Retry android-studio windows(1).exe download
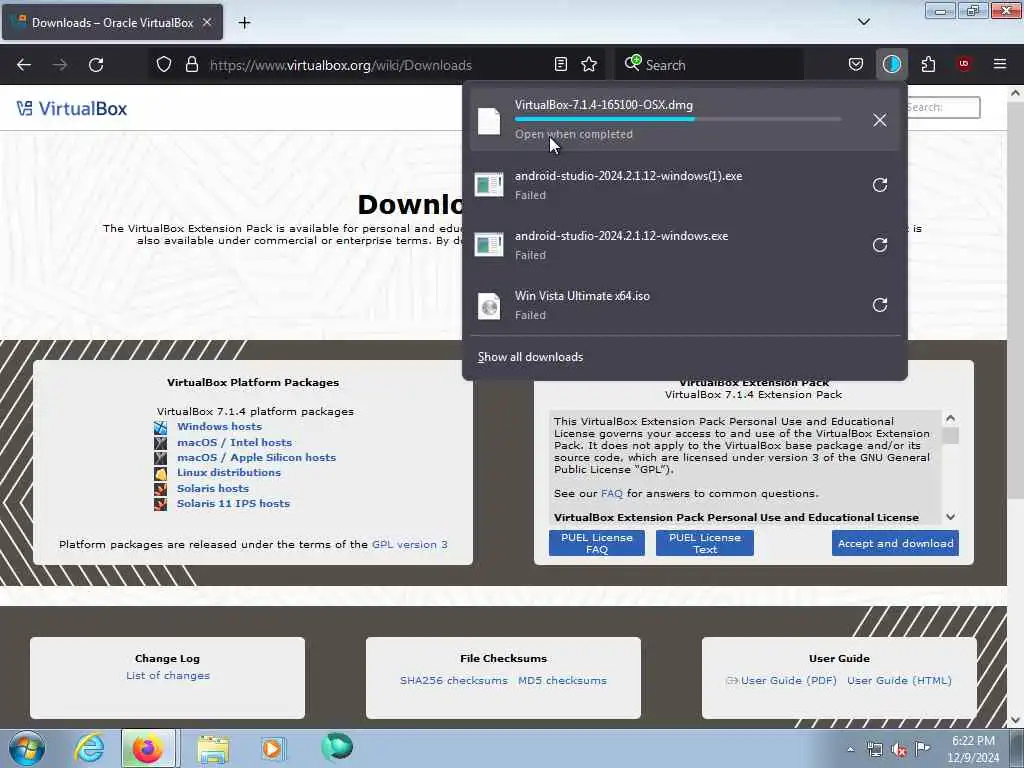Screen dimensions: 1024x768 pos(880,185)
